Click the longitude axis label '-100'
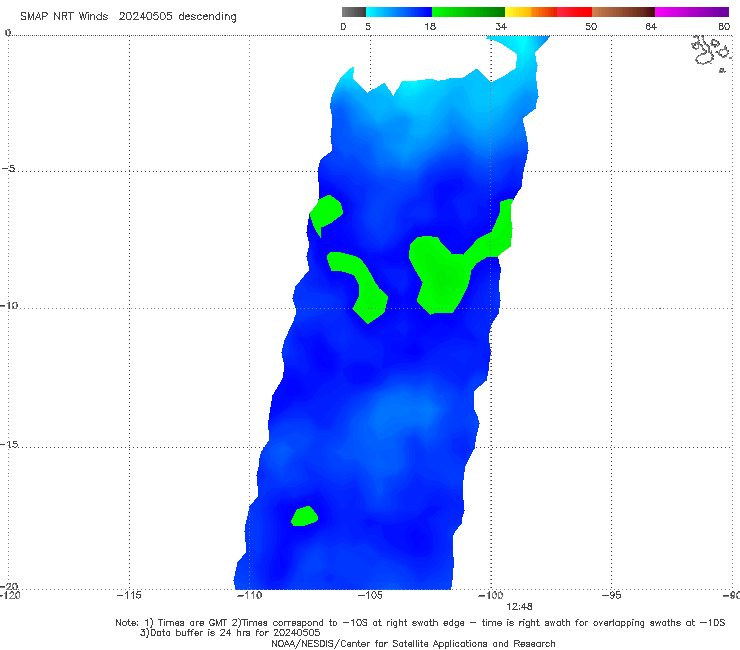This screenshot has width=740, height=650. (490, 595)
